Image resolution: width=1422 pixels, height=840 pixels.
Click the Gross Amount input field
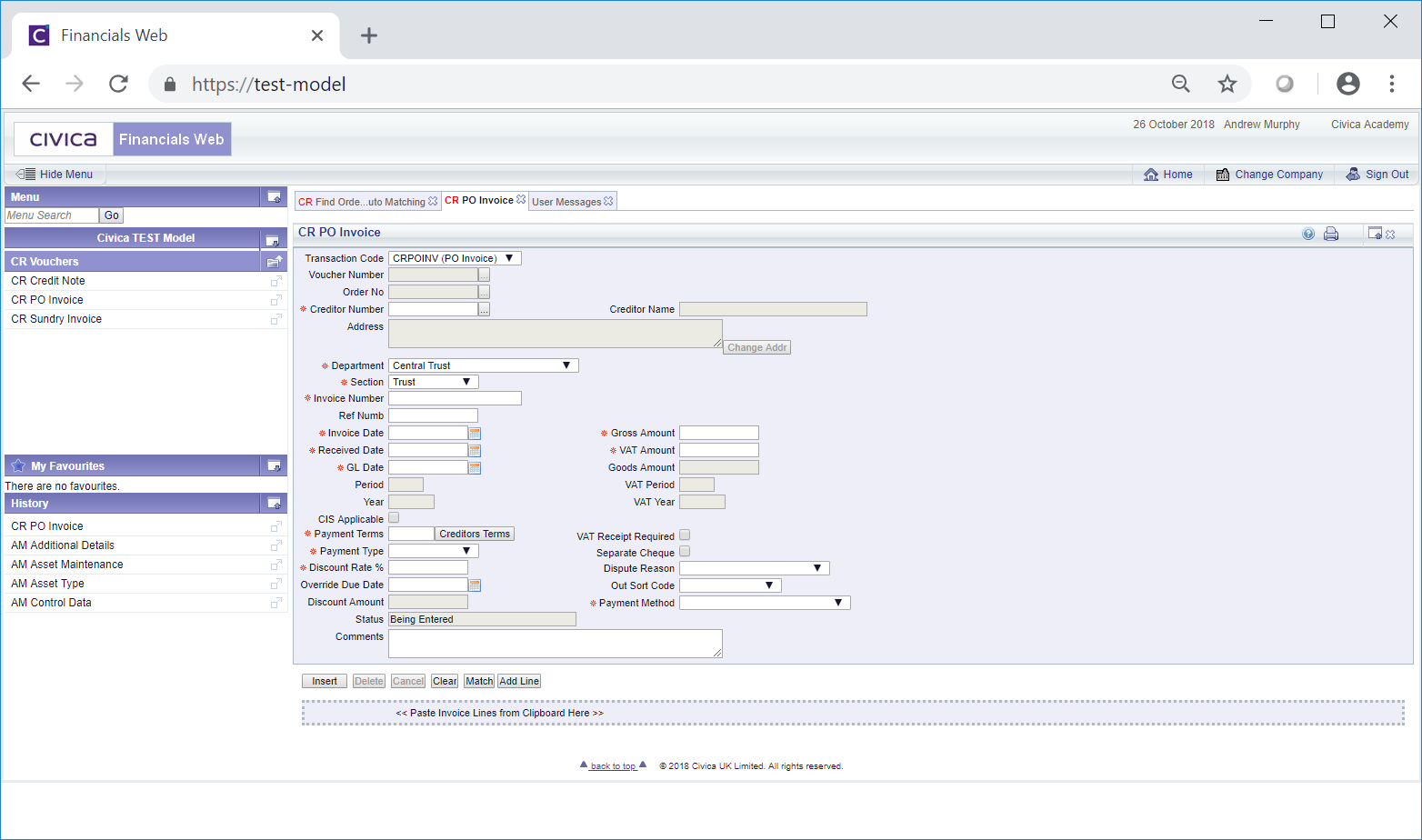point(719,433)
